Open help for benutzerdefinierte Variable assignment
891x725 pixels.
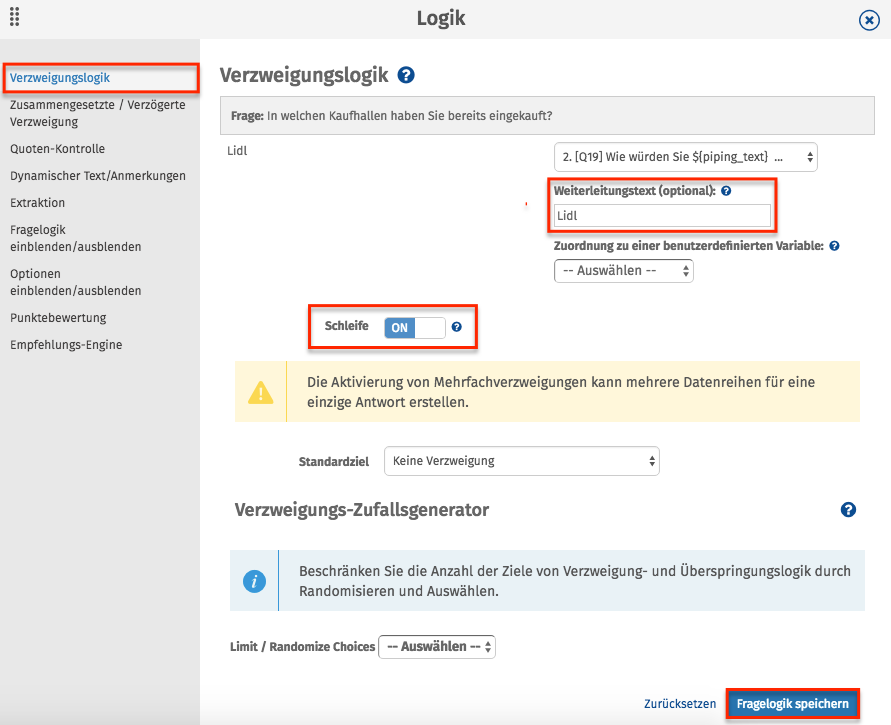834,245
